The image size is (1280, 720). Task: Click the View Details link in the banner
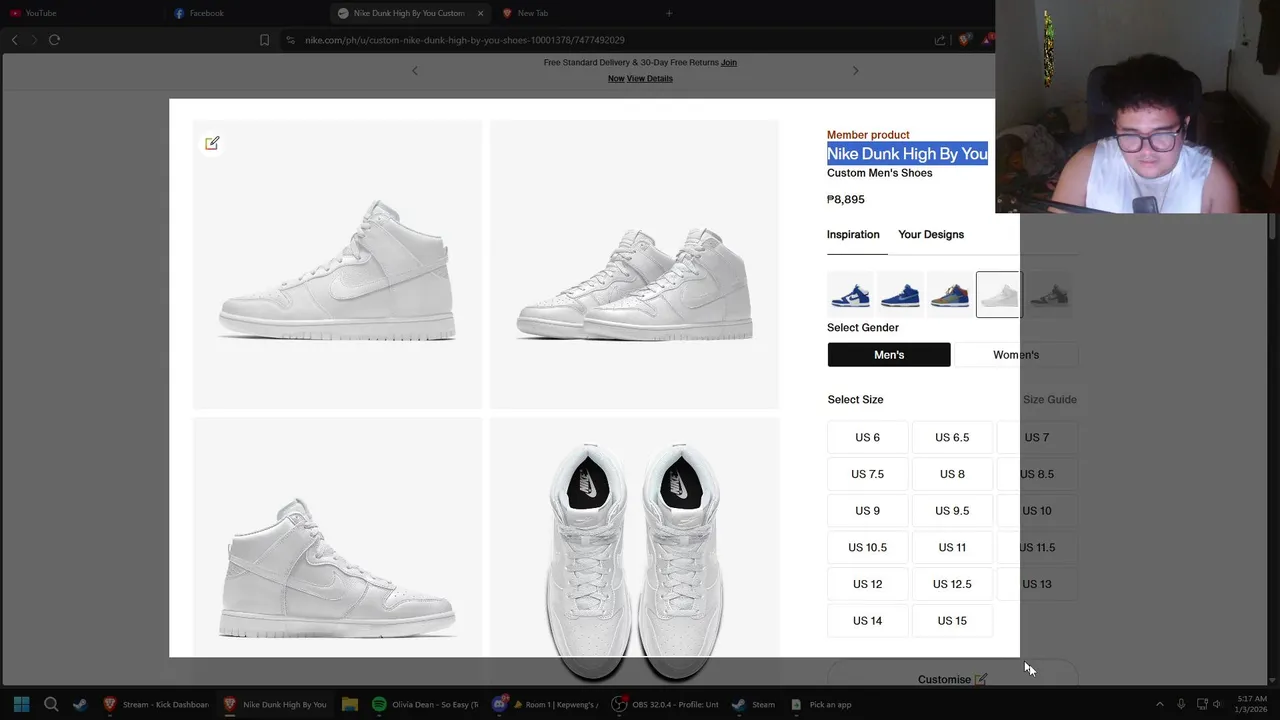click(650, 78)
